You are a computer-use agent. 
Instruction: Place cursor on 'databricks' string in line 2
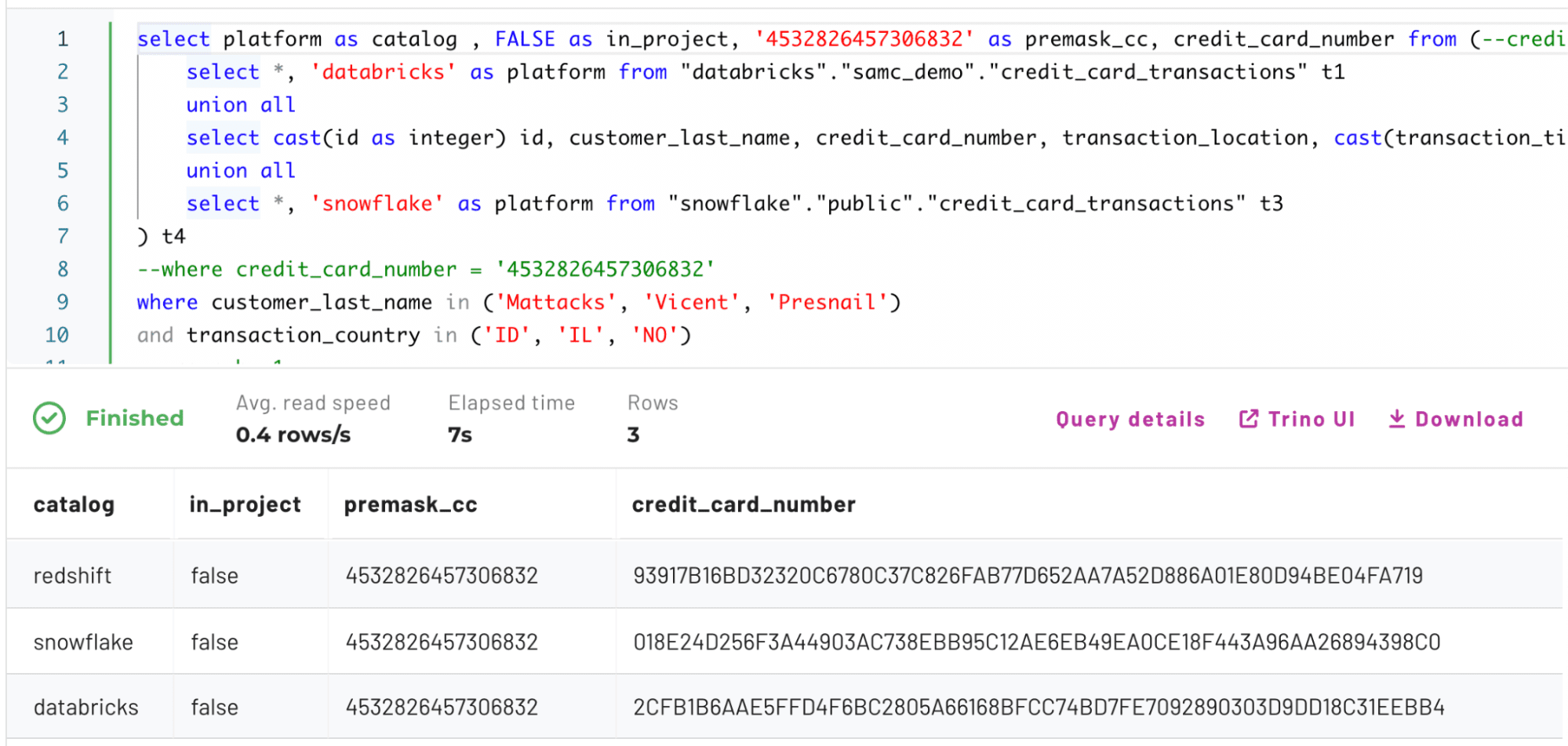384,71
